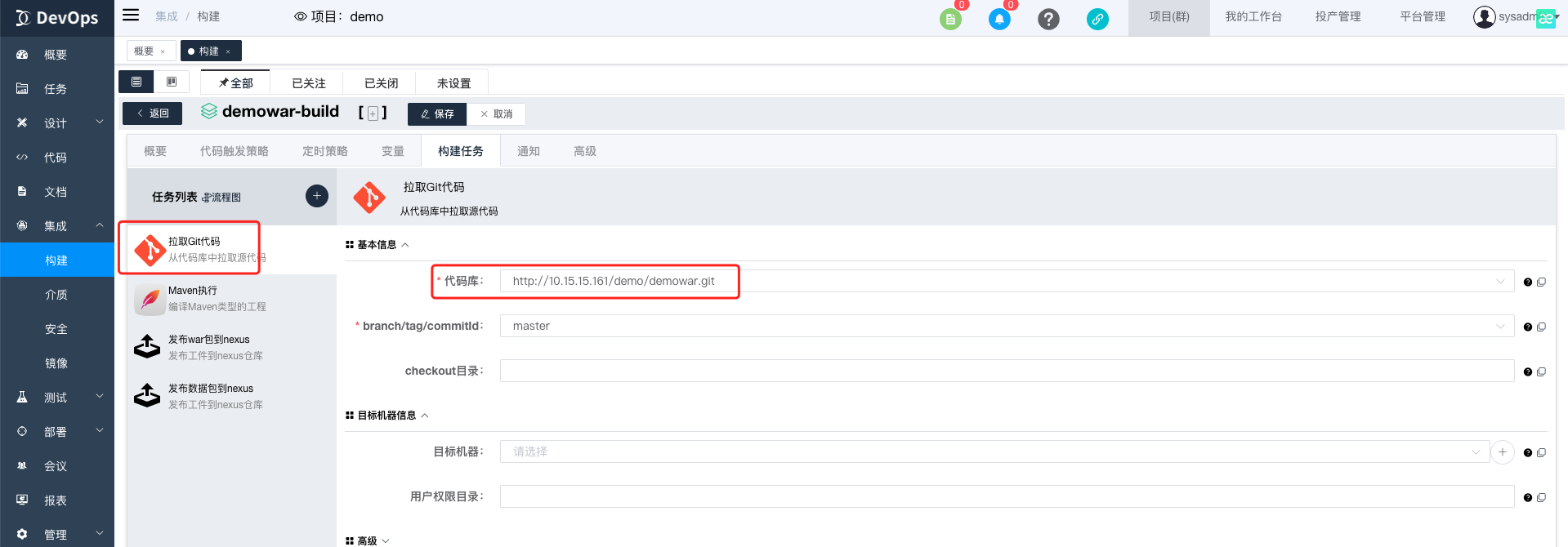Open the notification bell icon
This screenshot has width=1568, height=547.
(999, 19)
